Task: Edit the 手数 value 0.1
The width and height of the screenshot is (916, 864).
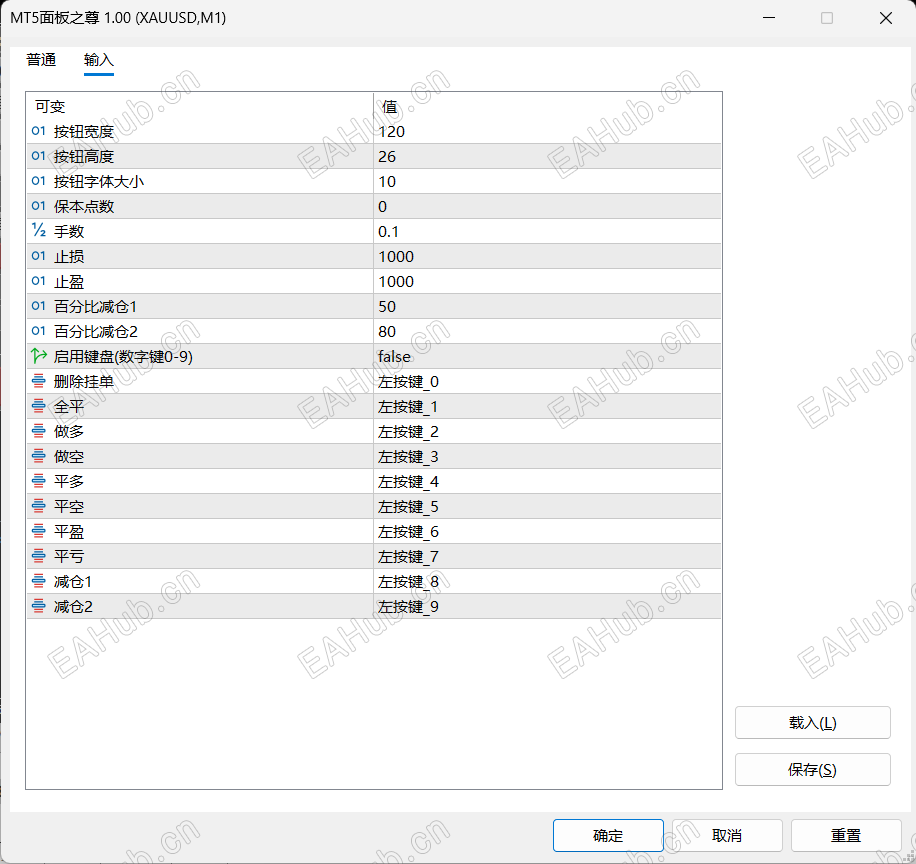Action: 547,231
